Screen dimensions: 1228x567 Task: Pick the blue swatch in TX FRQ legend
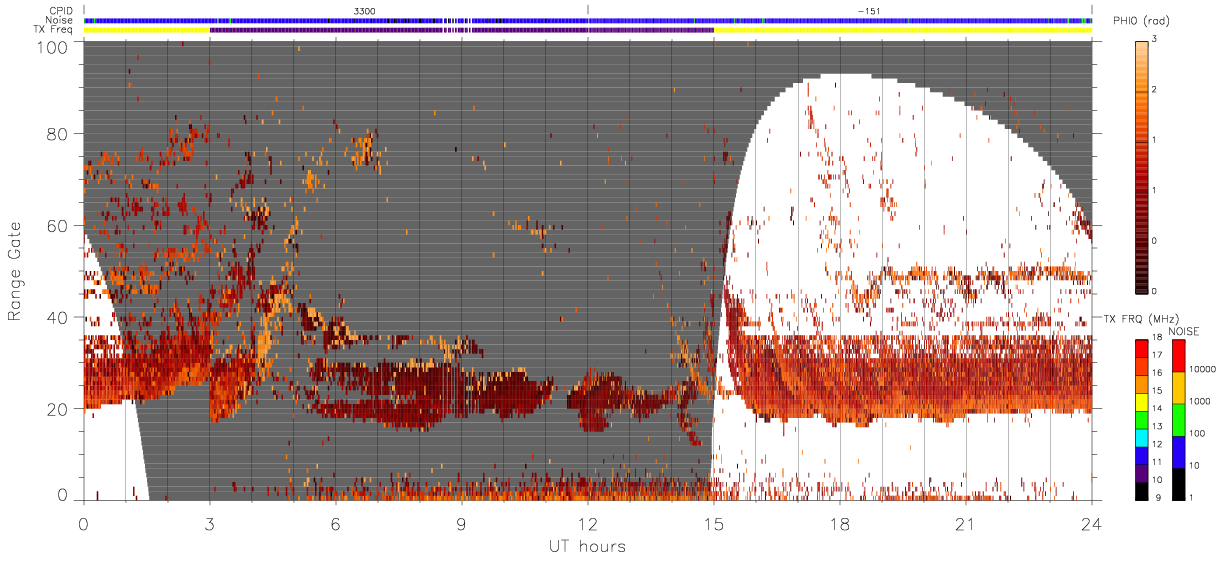point(1141,457)
